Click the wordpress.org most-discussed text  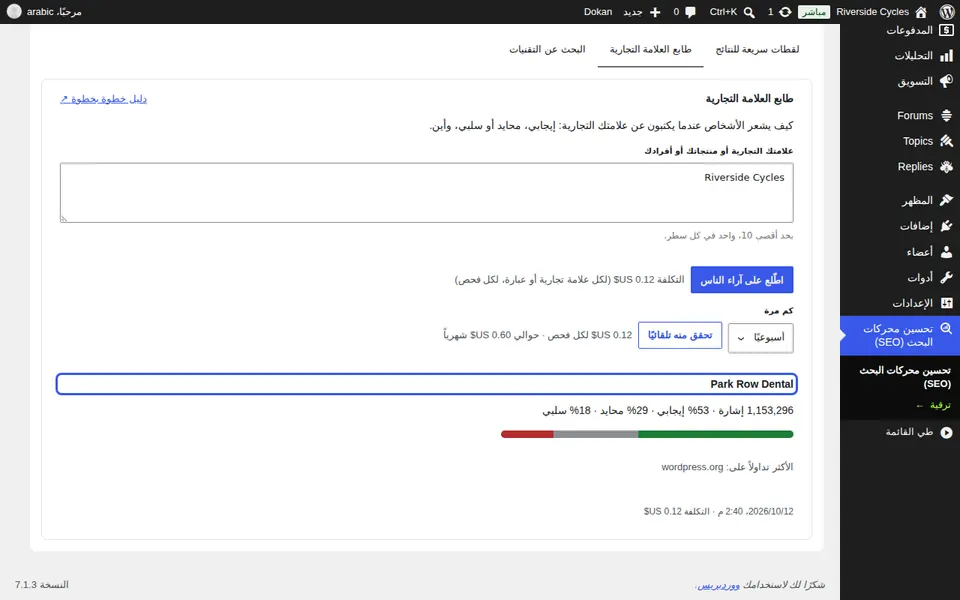pyautogui.click(x=692, y=467)
